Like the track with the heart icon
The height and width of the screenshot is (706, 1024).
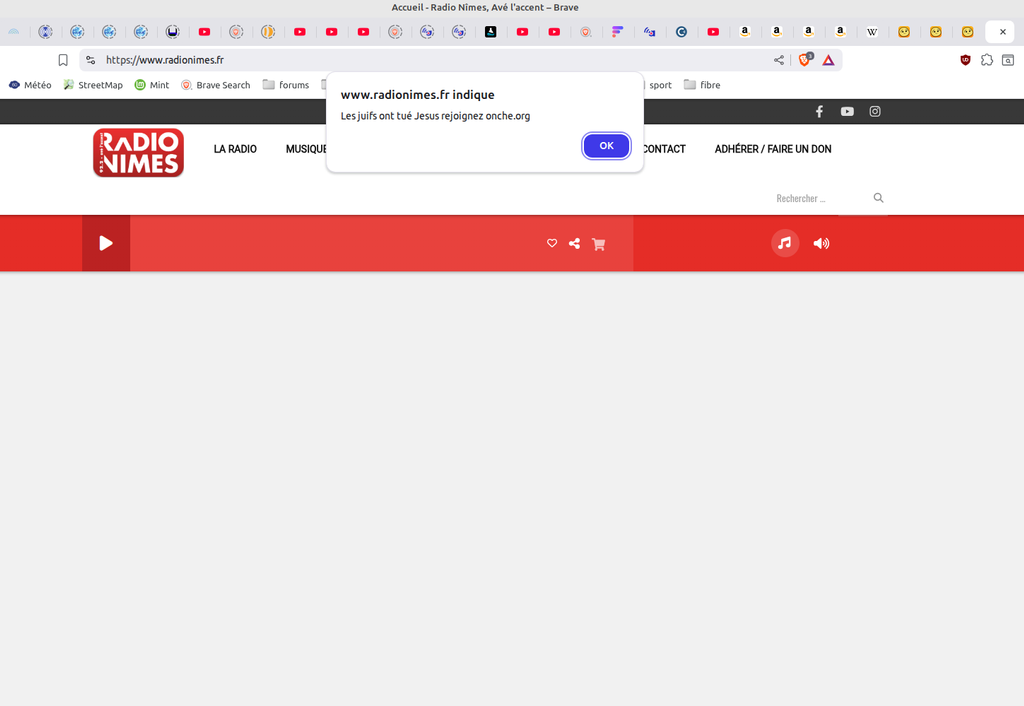(x=552, y=244)
